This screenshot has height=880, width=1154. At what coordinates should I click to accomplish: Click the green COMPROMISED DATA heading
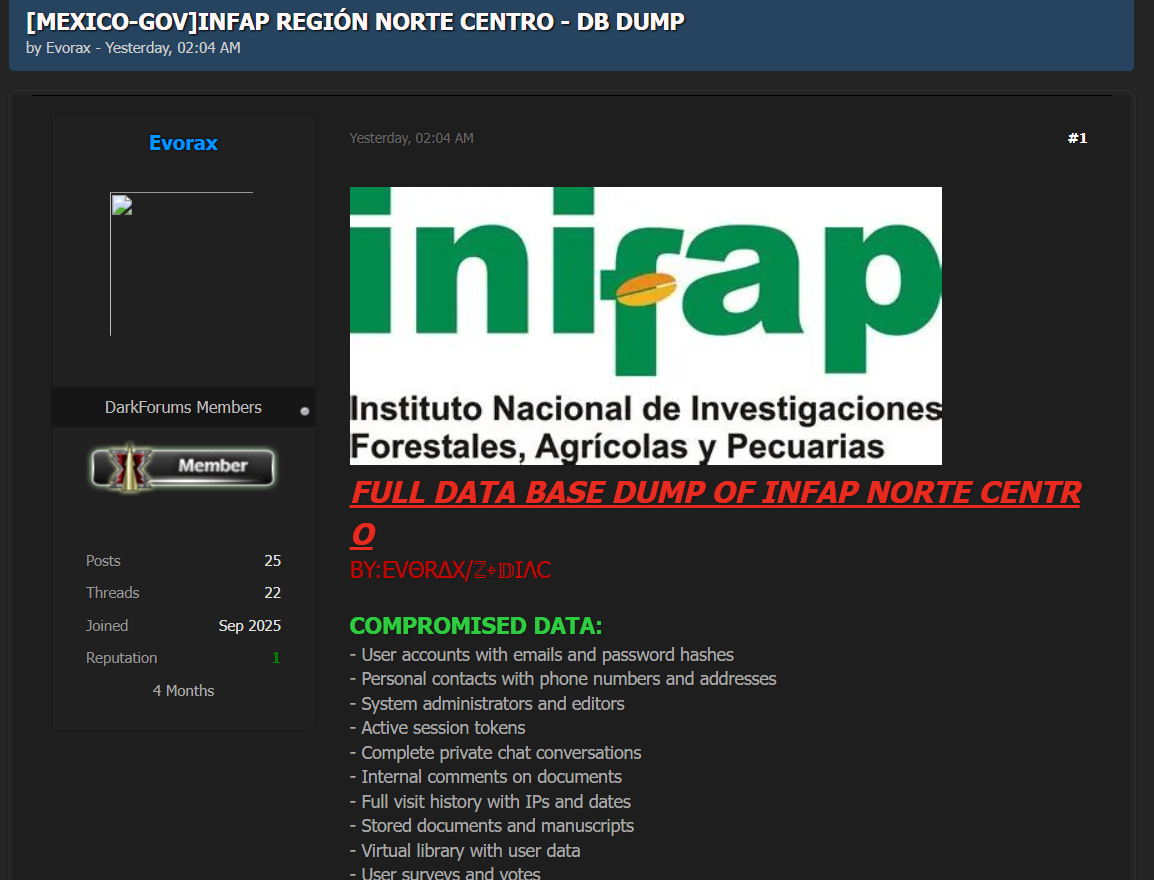click(x=476, y=626)
